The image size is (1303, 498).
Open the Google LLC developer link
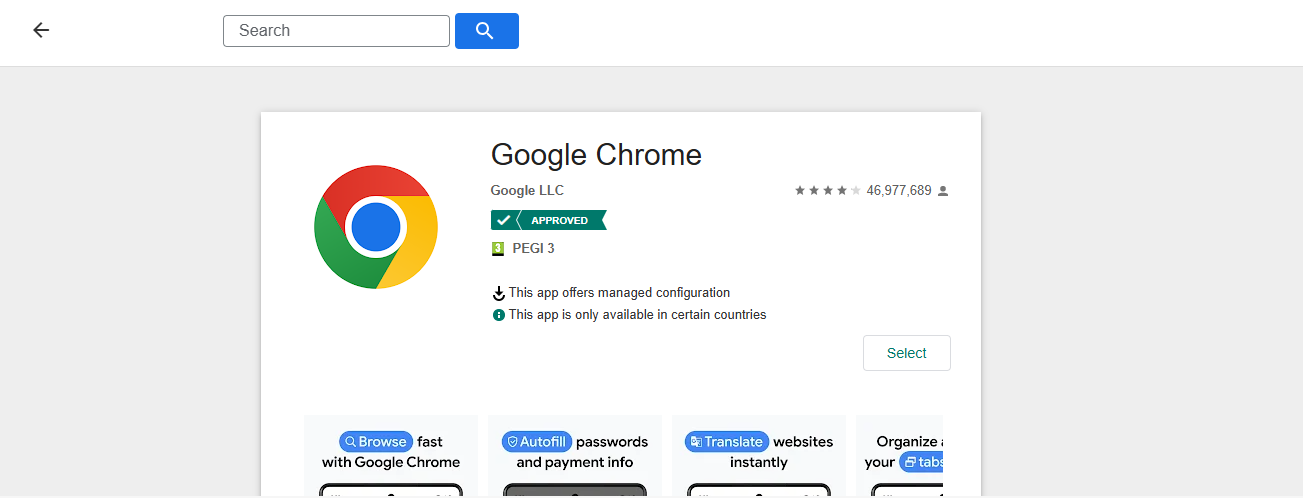527,190
